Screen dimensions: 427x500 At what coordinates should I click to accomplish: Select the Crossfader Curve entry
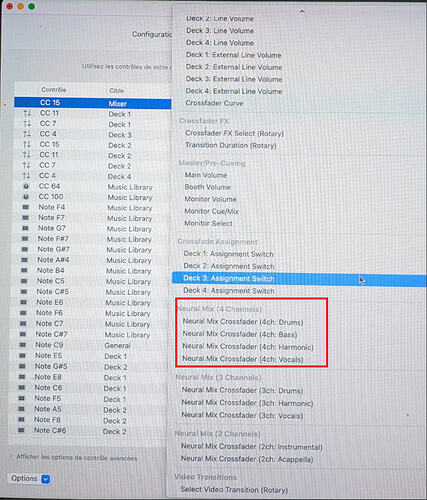(214, 103)
